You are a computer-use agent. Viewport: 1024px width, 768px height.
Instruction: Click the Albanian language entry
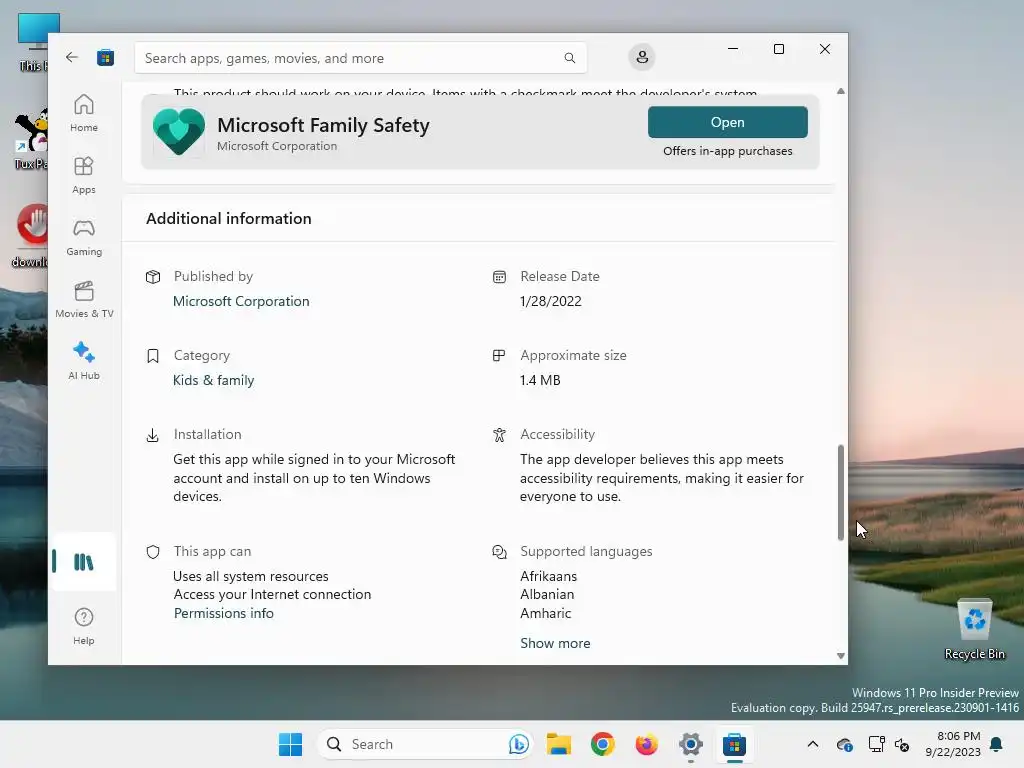547,594
